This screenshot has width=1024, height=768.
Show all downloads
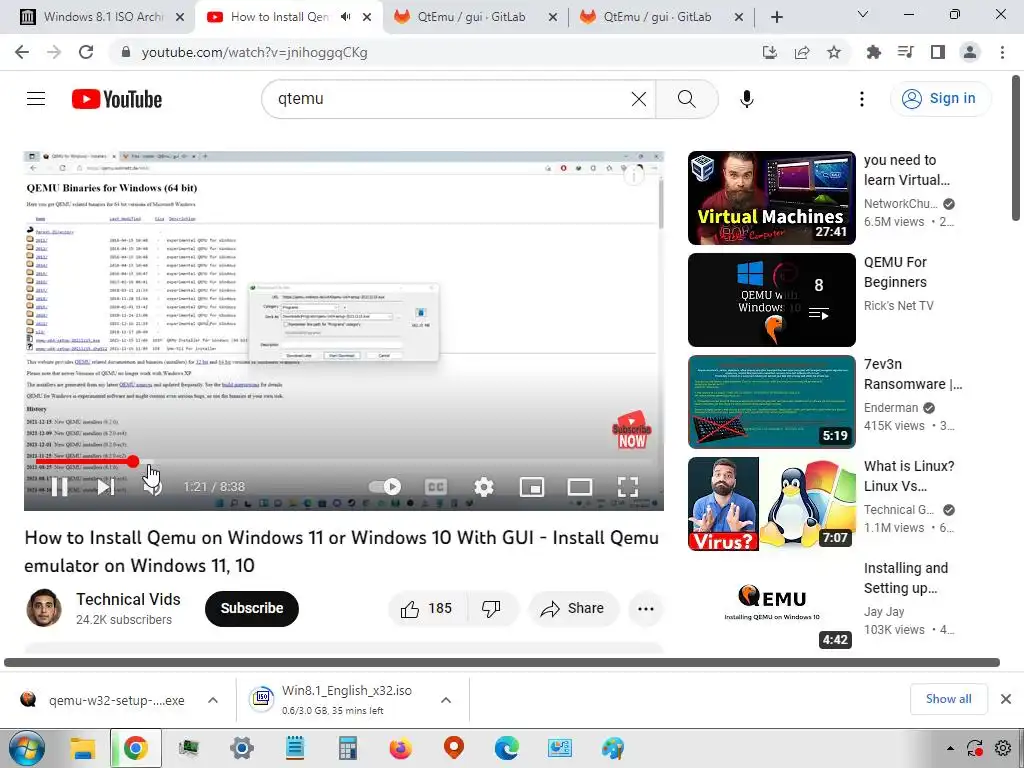coord(948,699)
